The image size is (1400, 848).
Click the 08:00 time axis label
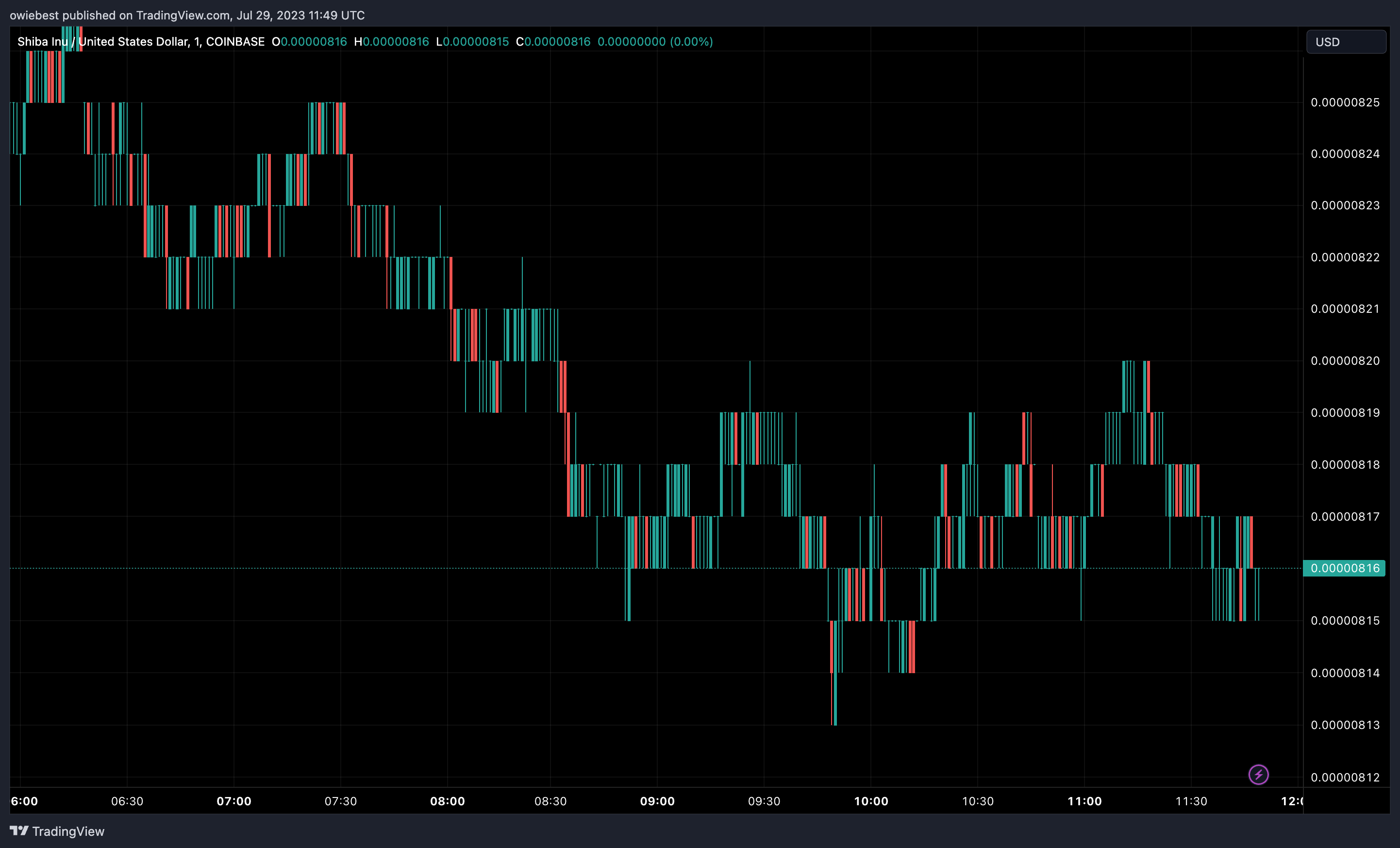(x=448, y=801)
